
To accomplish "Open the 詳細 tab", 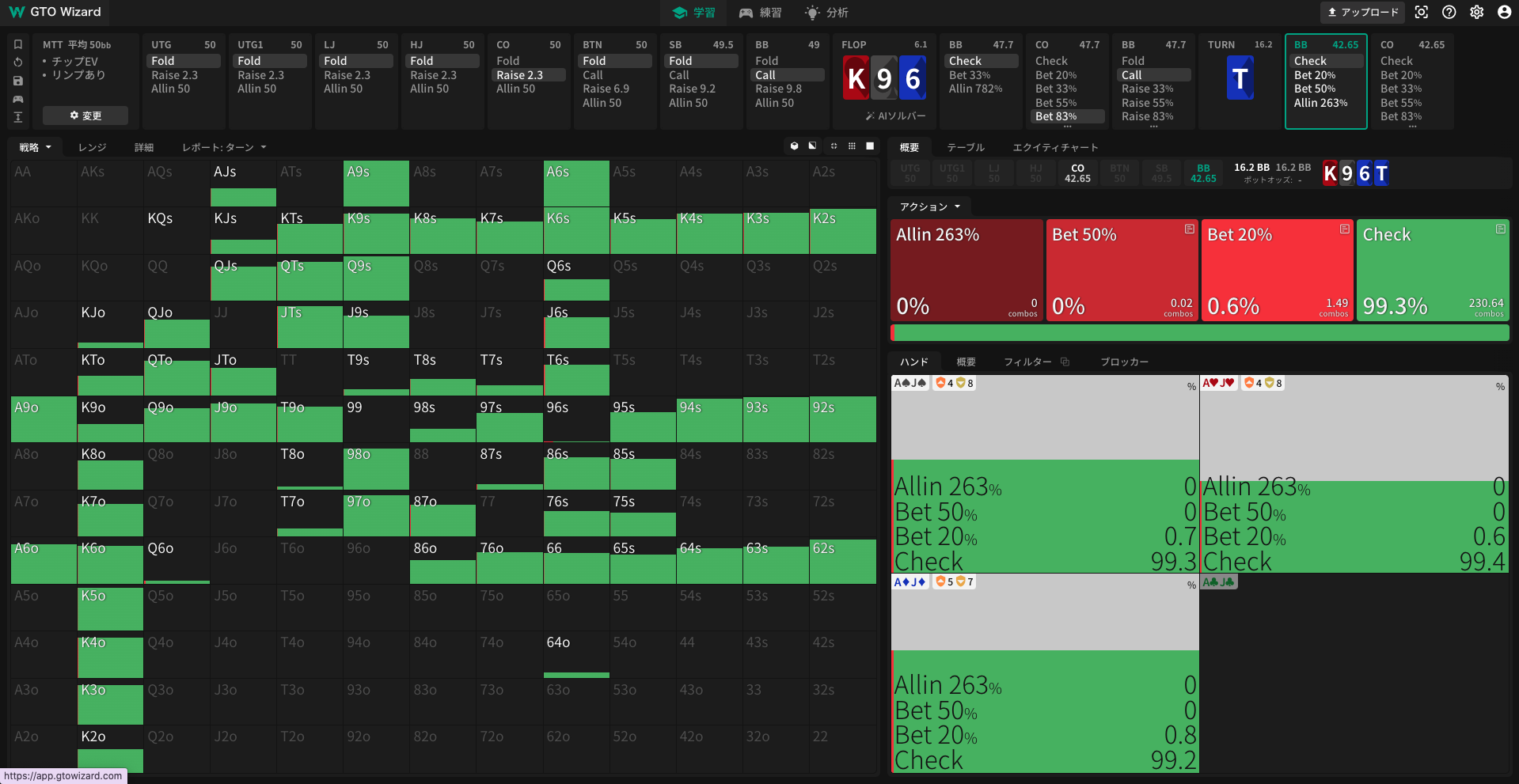I will 144,147.
